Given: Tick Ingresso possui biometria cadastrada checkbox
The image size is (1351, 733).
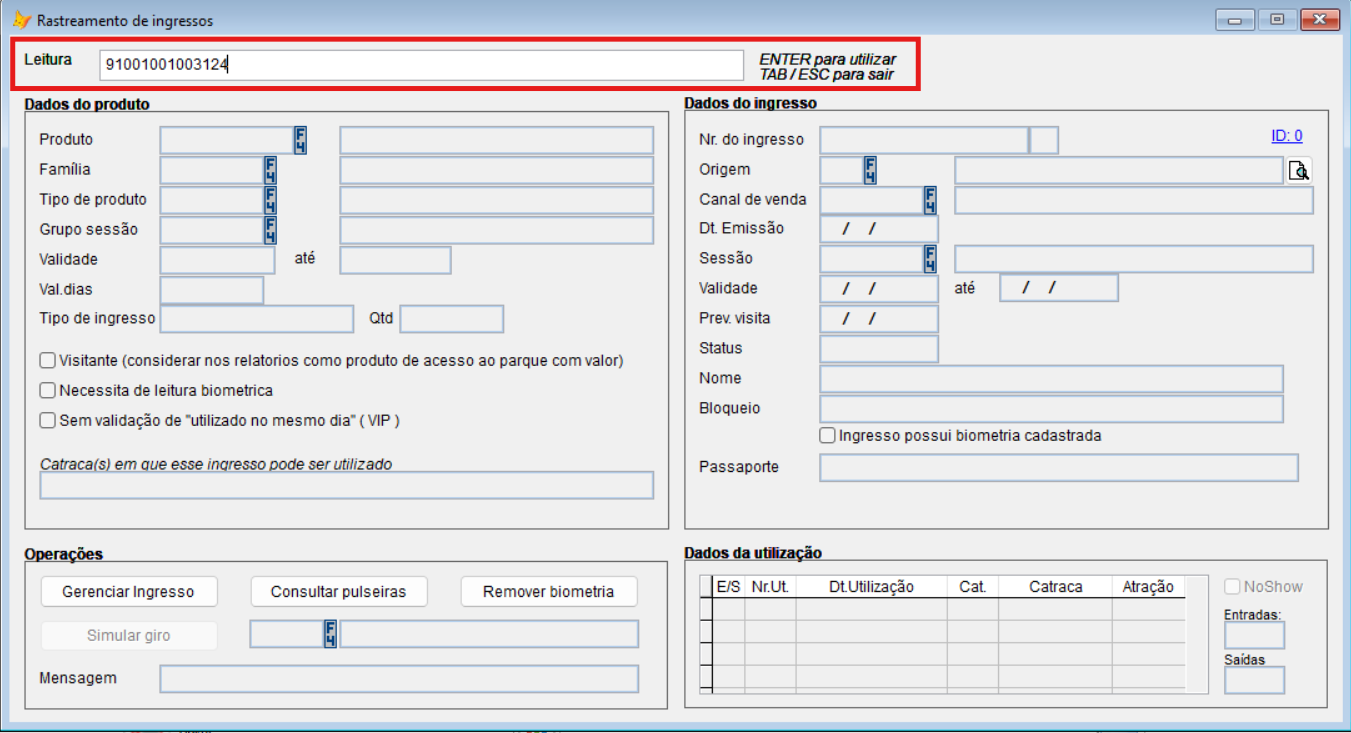Looking at the screenshot, I should [x=827, y=436].
